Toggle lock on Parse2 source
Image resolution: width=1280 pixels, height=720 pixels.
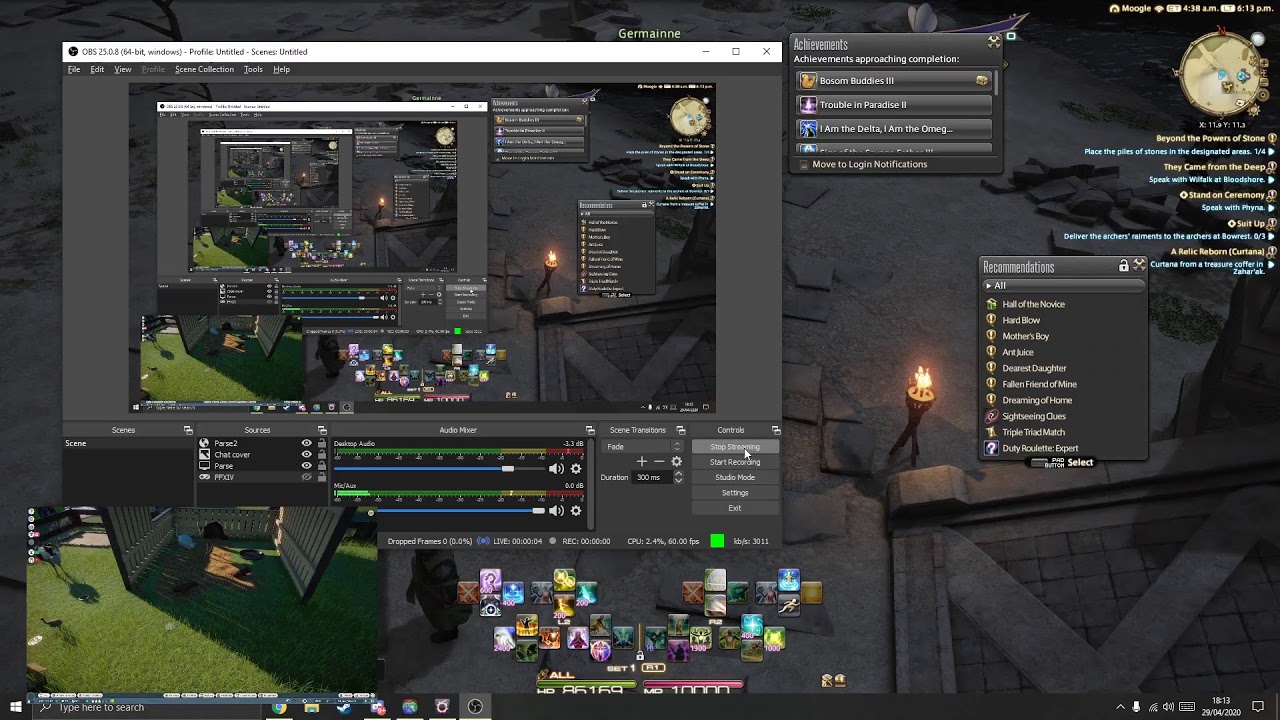(x=321, y=443)
